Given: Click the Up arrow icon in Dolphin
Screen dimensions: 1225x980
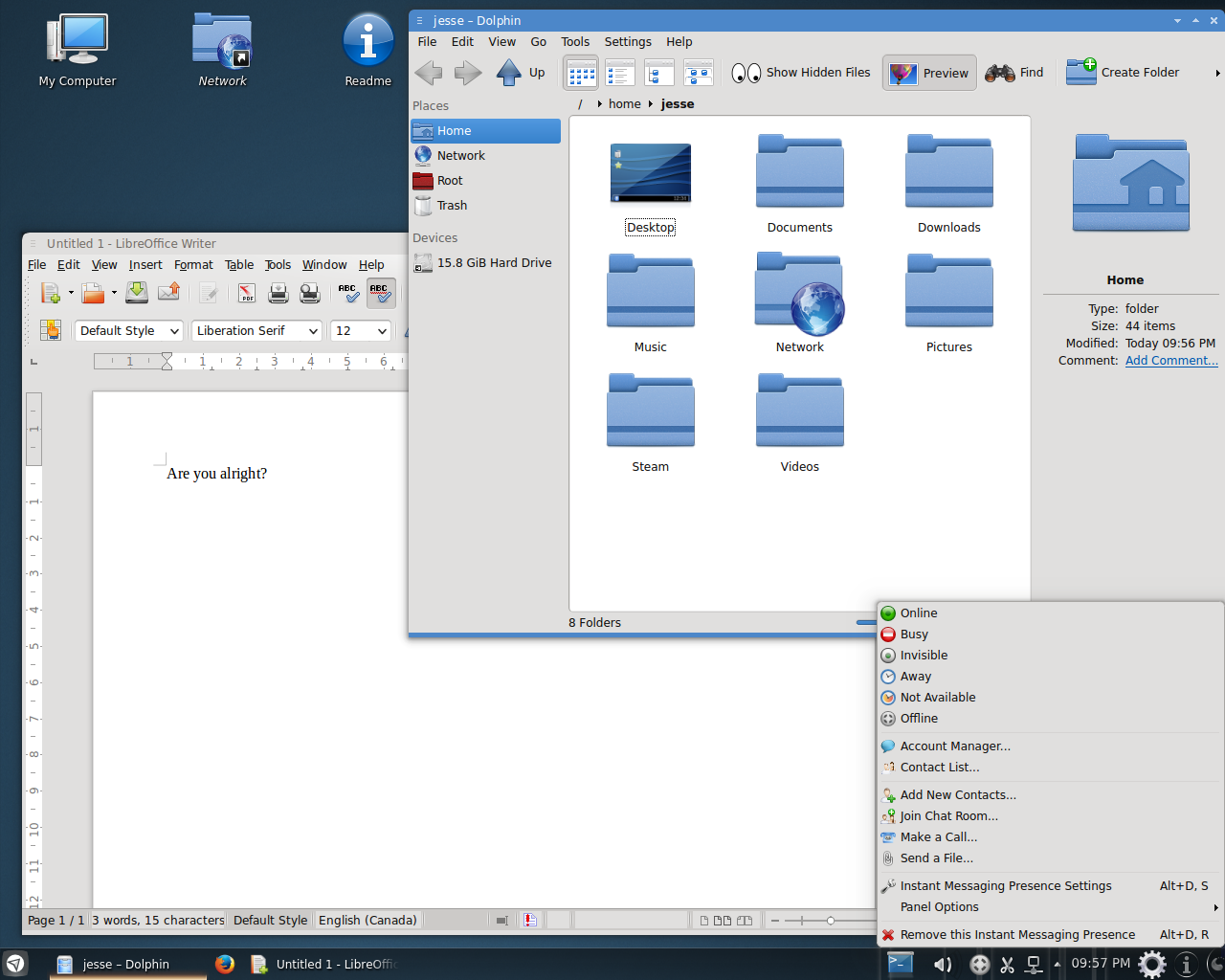Looking at the screenshot, I should coord(509,73).
